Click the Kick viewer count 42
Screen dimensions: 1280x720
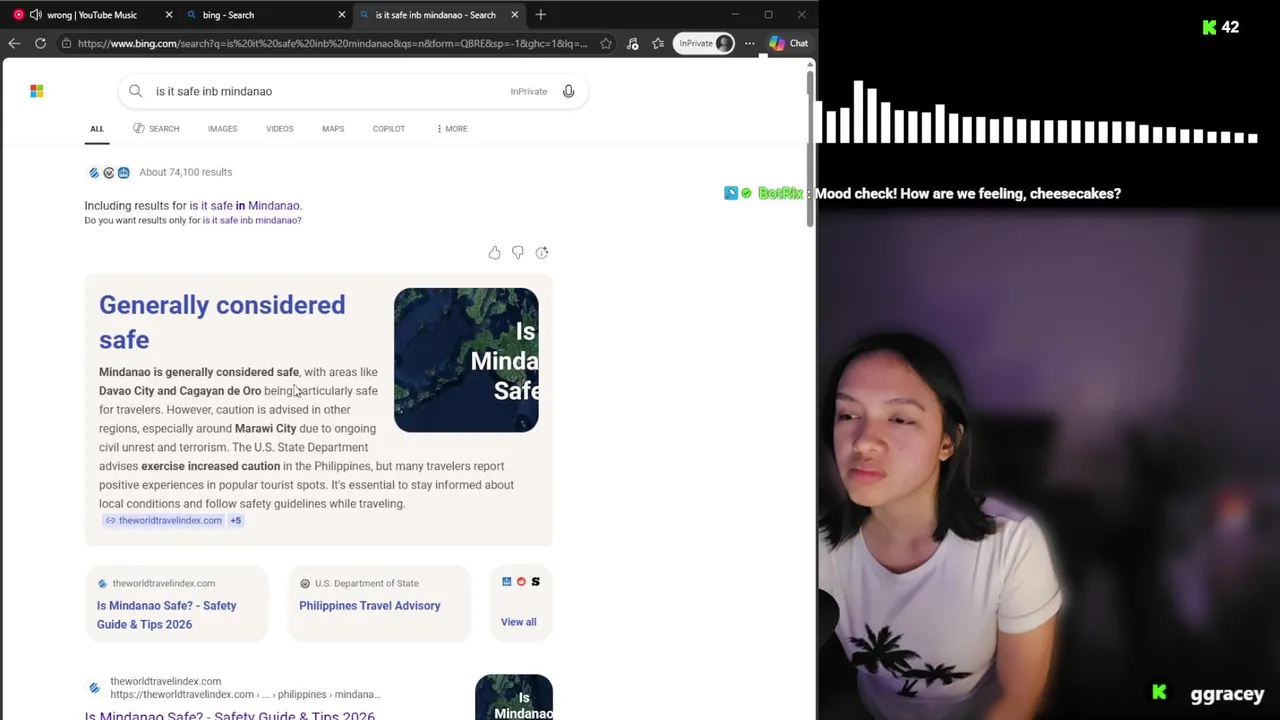click(1230, 28)
